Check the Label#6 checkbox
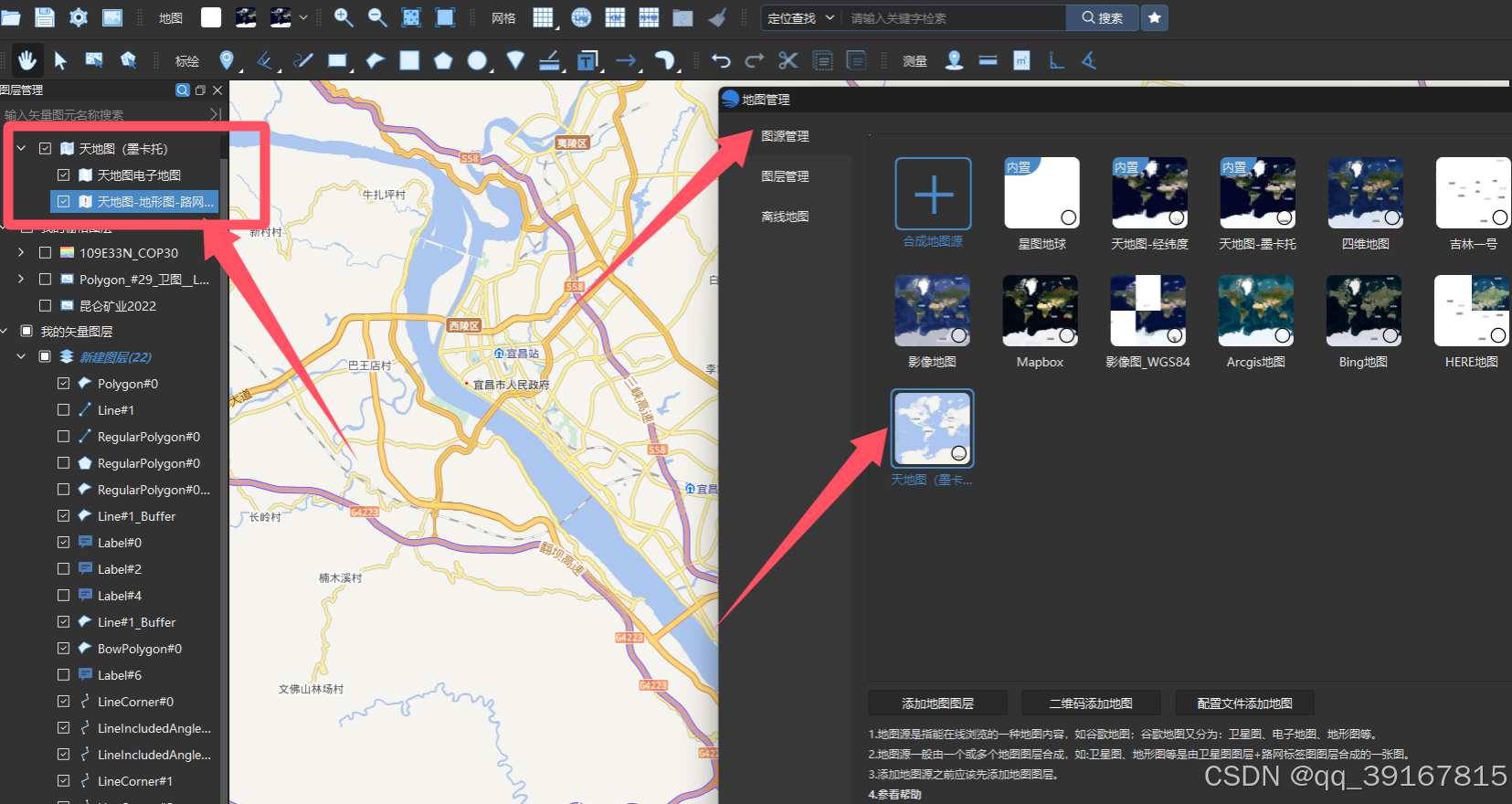Image resolution: width=1512 pixels, height=804 pixels. click(63, 675)
